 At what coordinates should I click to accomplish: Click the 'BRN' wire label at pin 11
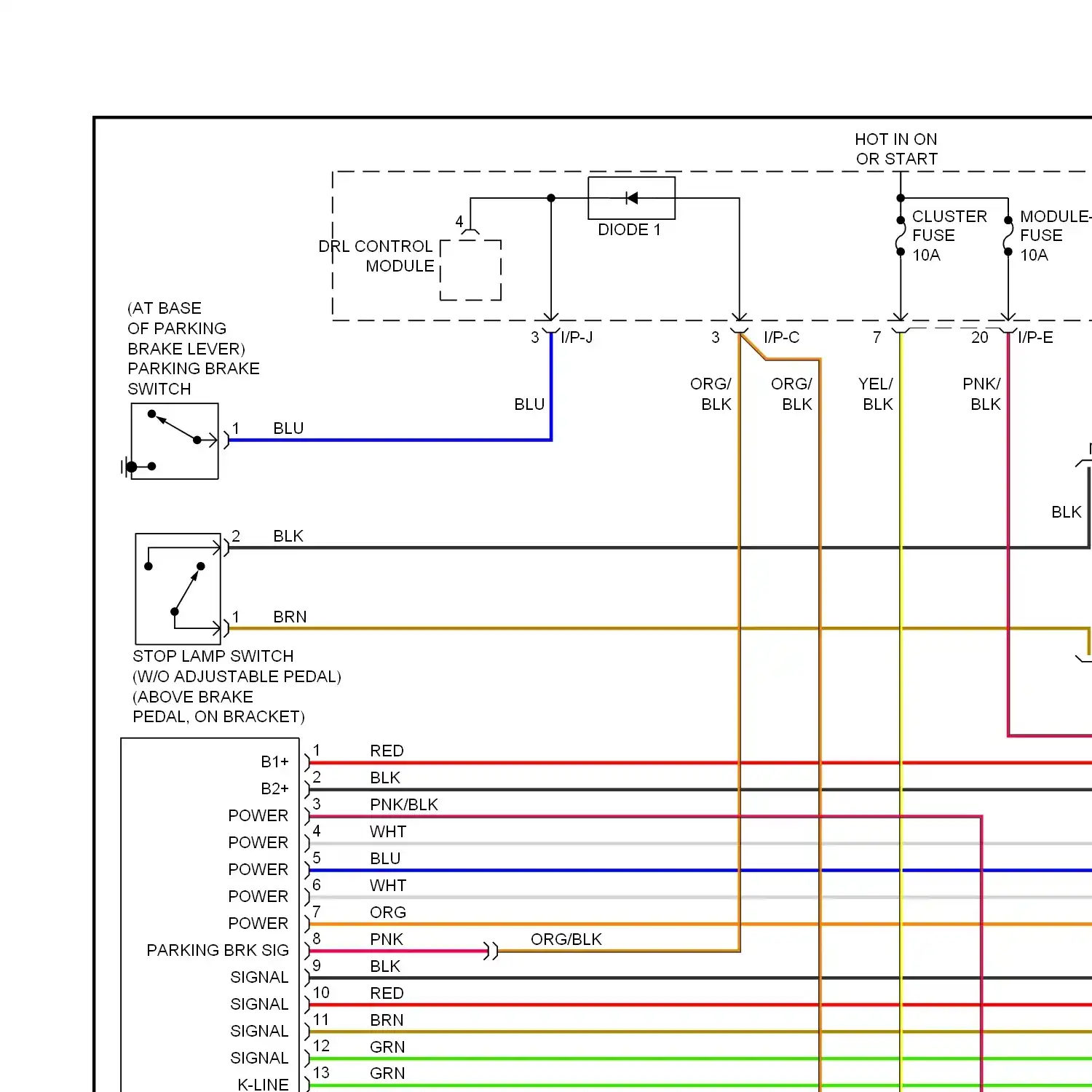(387, 1020)
